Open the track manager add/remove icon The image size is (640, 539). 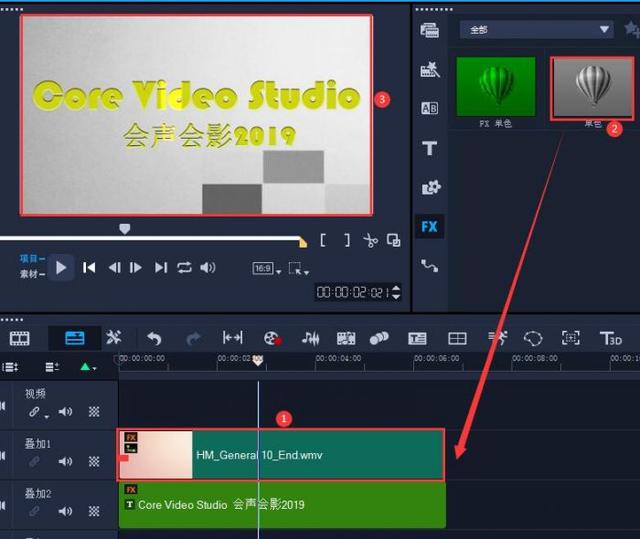[x=52, y=367]
